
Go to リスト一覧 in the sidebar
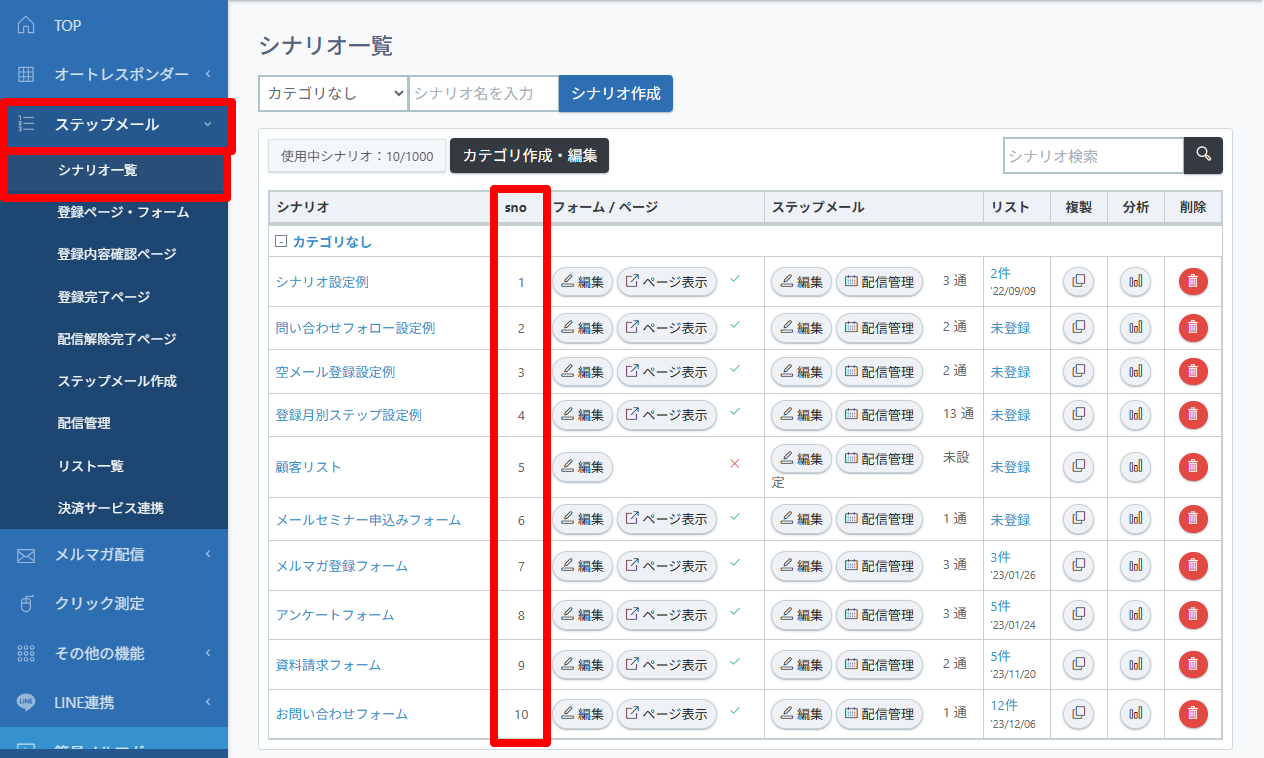point(91,466)
